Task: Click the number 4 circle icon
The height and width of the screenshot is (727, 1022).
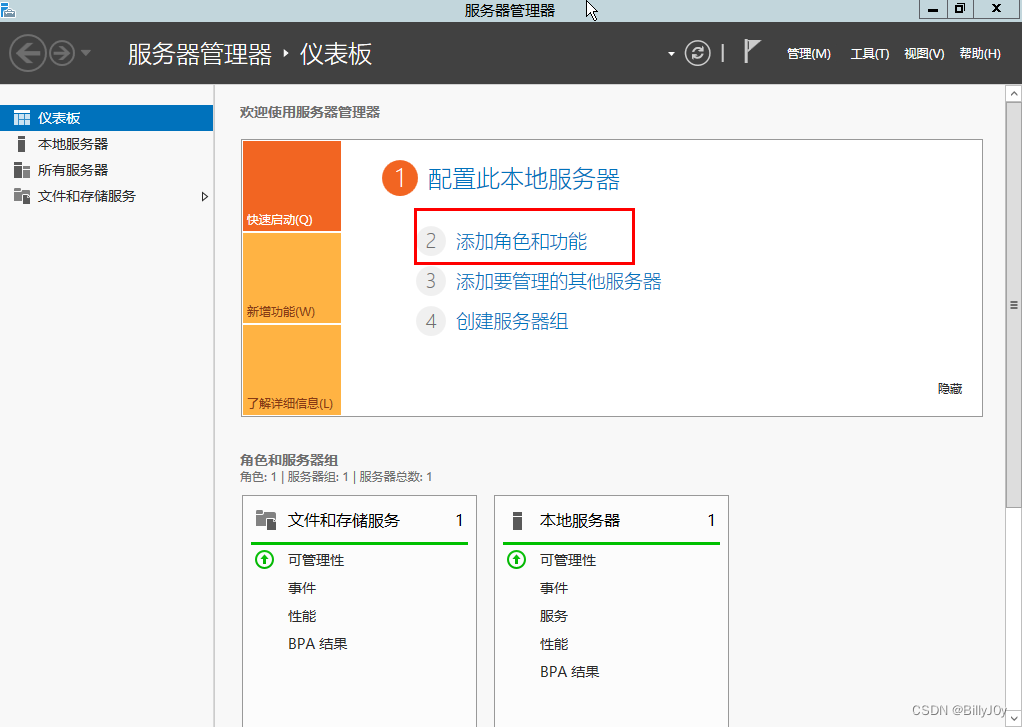Action: tap(431, 321)
